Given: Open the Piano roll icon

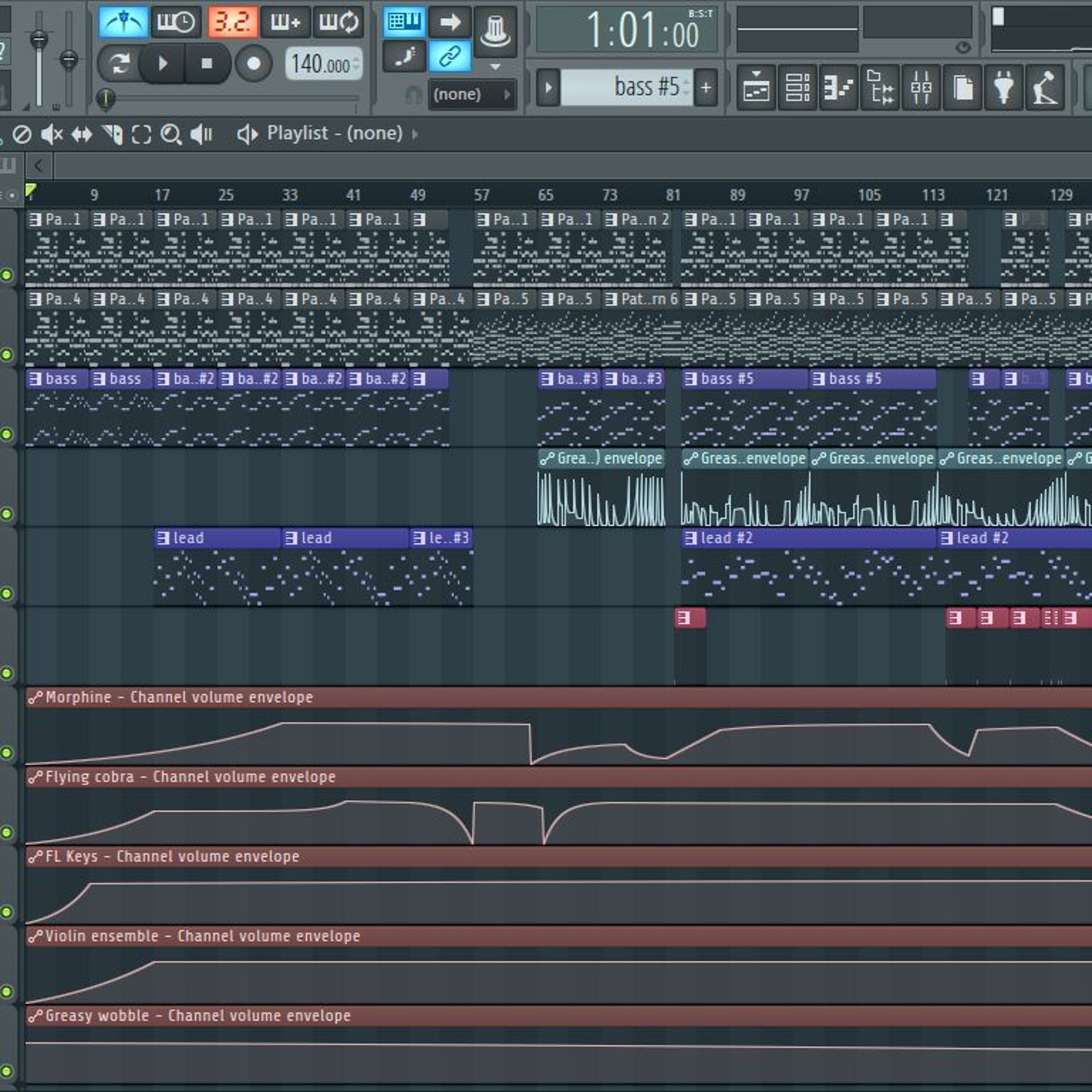Looking at the screenshot, I should (x=838, y=88).
